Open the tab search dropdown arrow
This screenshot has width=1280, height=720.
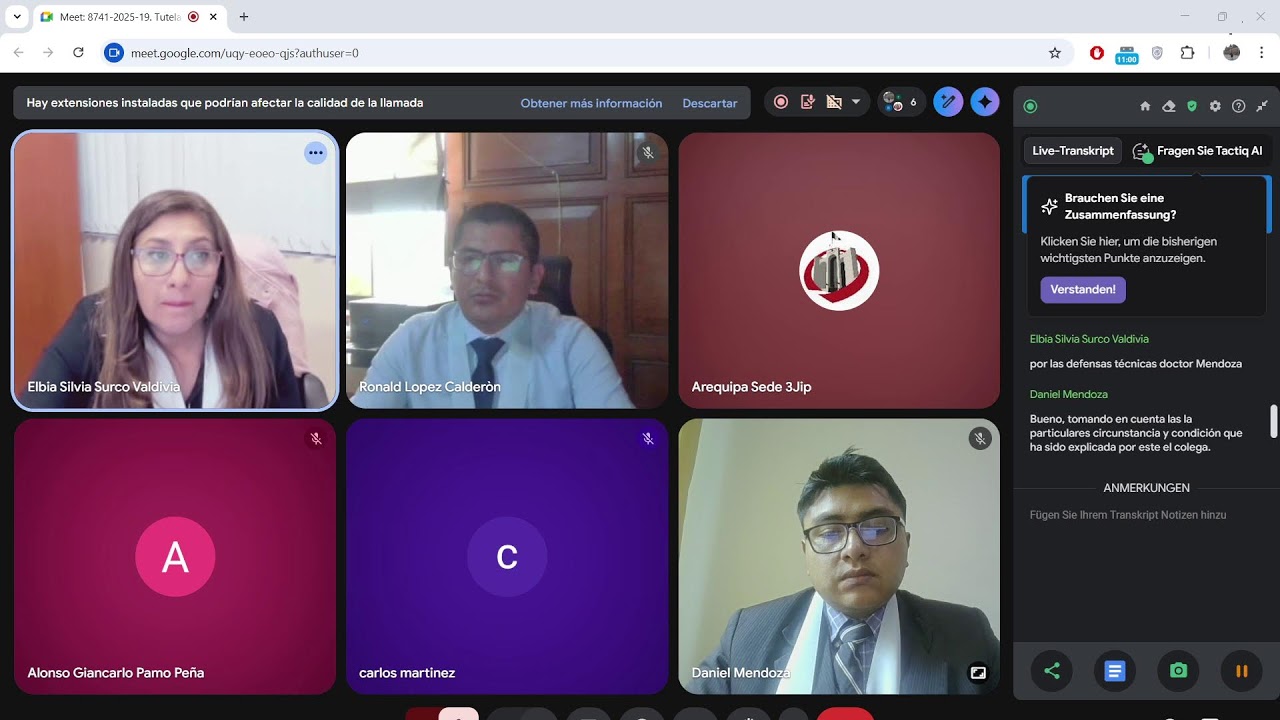pos(17,17)
